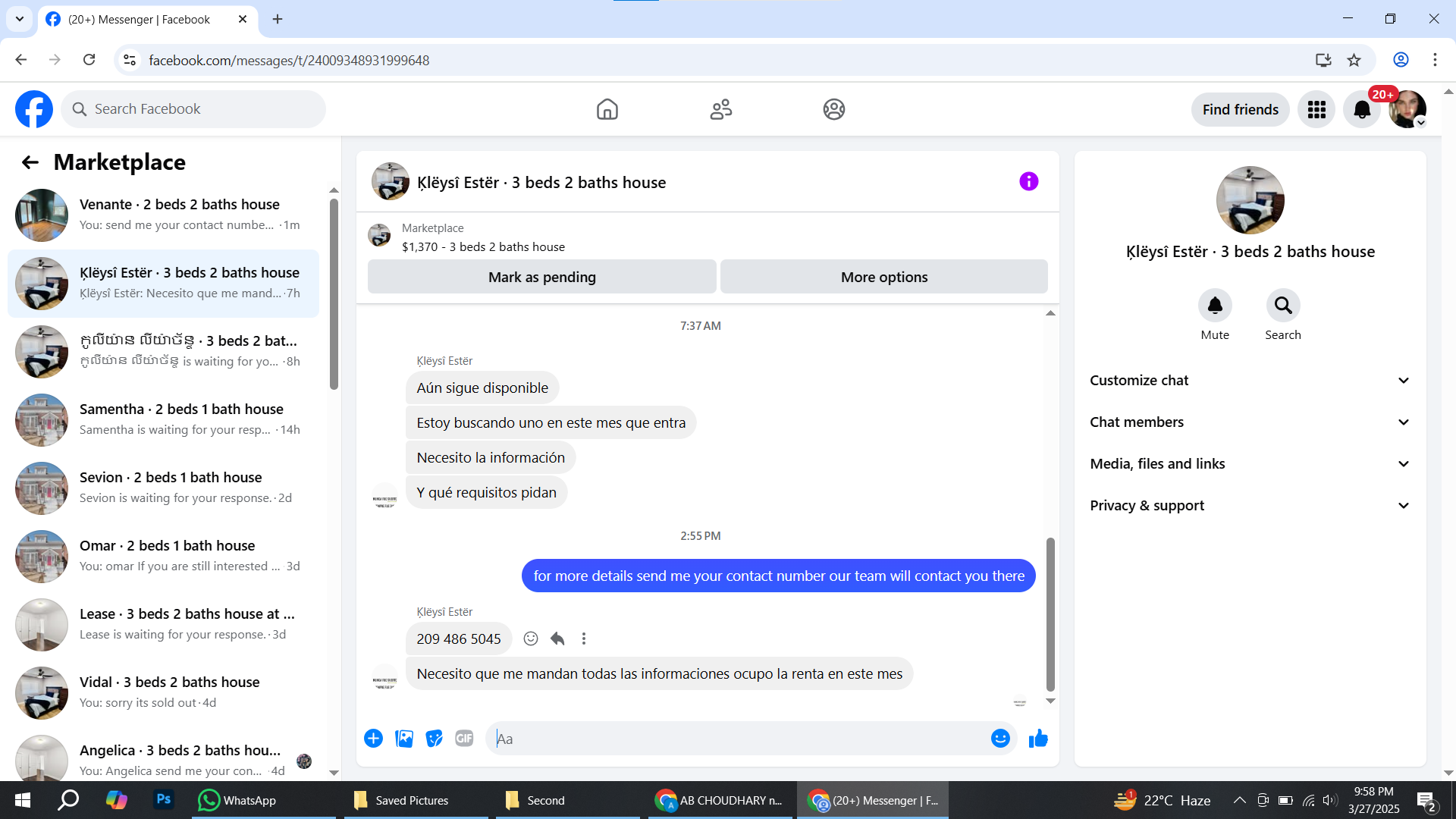
Task: Focus the Search Facebook field
Action: (x=193, y=109)
